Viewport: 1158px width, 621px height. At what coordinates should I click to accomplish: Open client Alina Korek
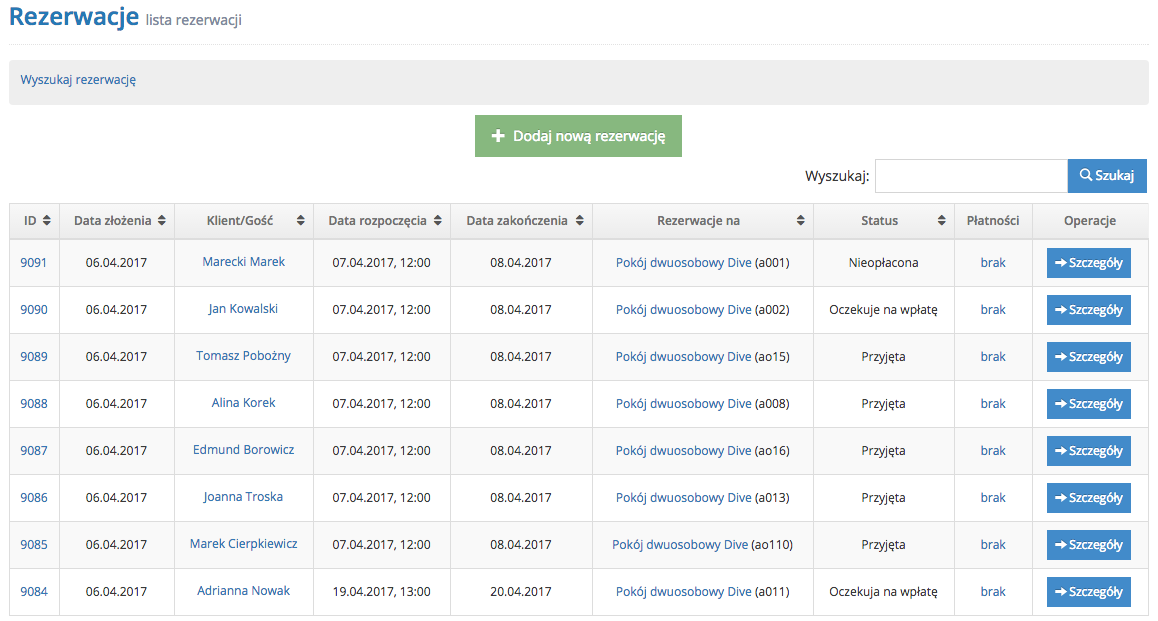click(244, 403)
